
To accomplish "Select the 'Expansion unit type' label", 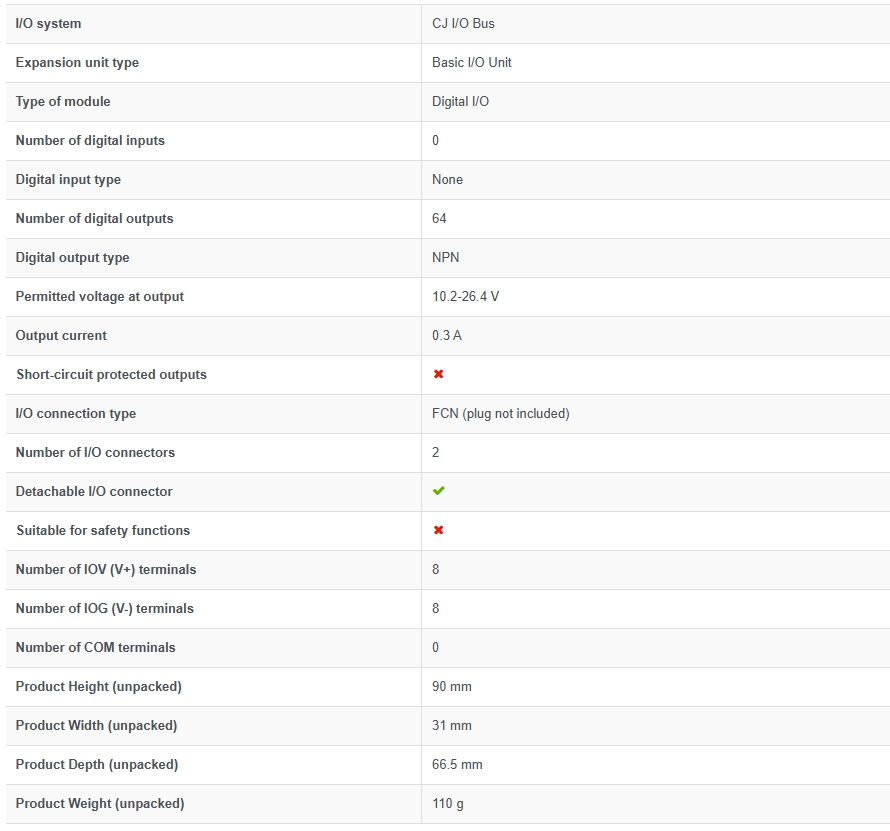I will (x=77, y=63).
